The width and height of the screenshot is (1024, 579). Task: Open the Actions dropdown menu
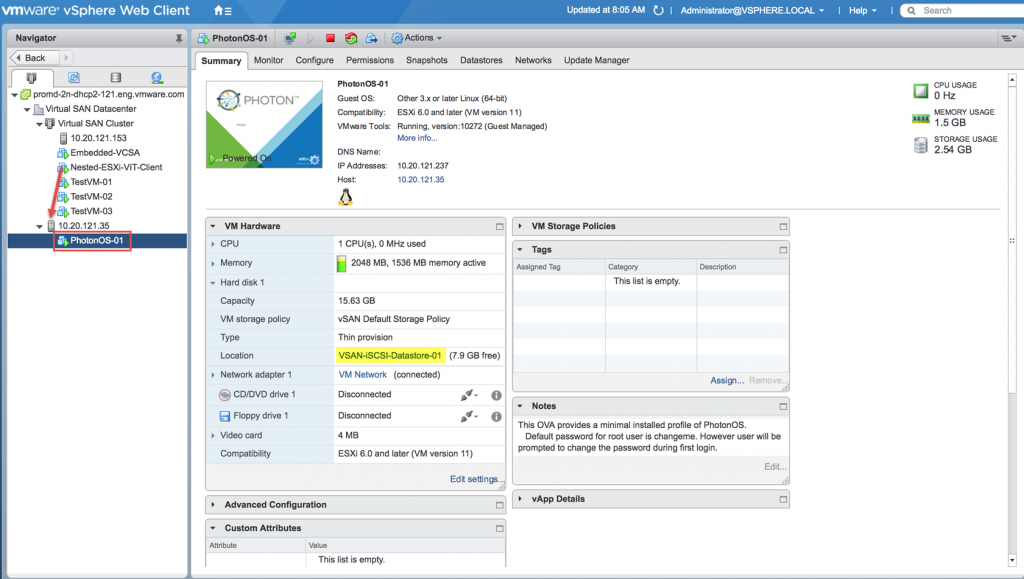(x=418, y=38)
